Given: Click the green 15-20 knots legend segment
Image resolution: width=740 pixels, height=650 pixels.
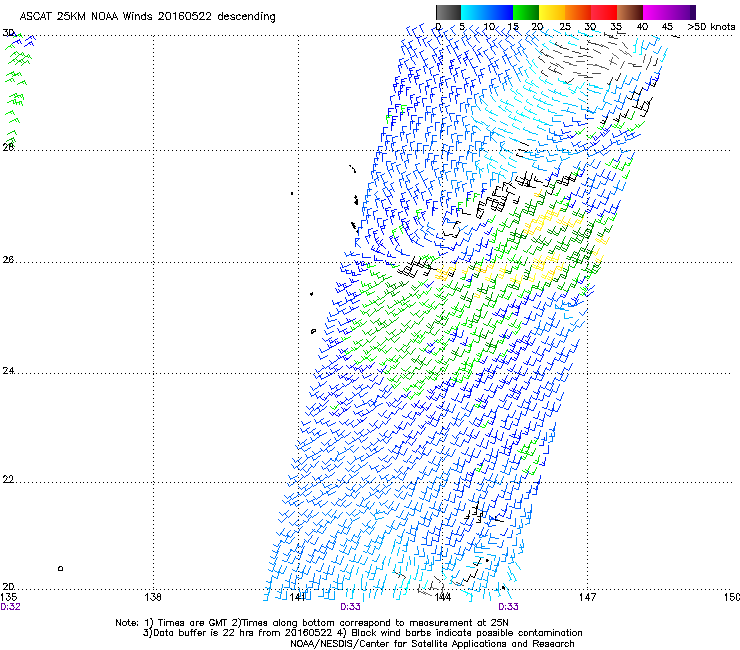Looking at the screenshot, I should coord(526,12).
